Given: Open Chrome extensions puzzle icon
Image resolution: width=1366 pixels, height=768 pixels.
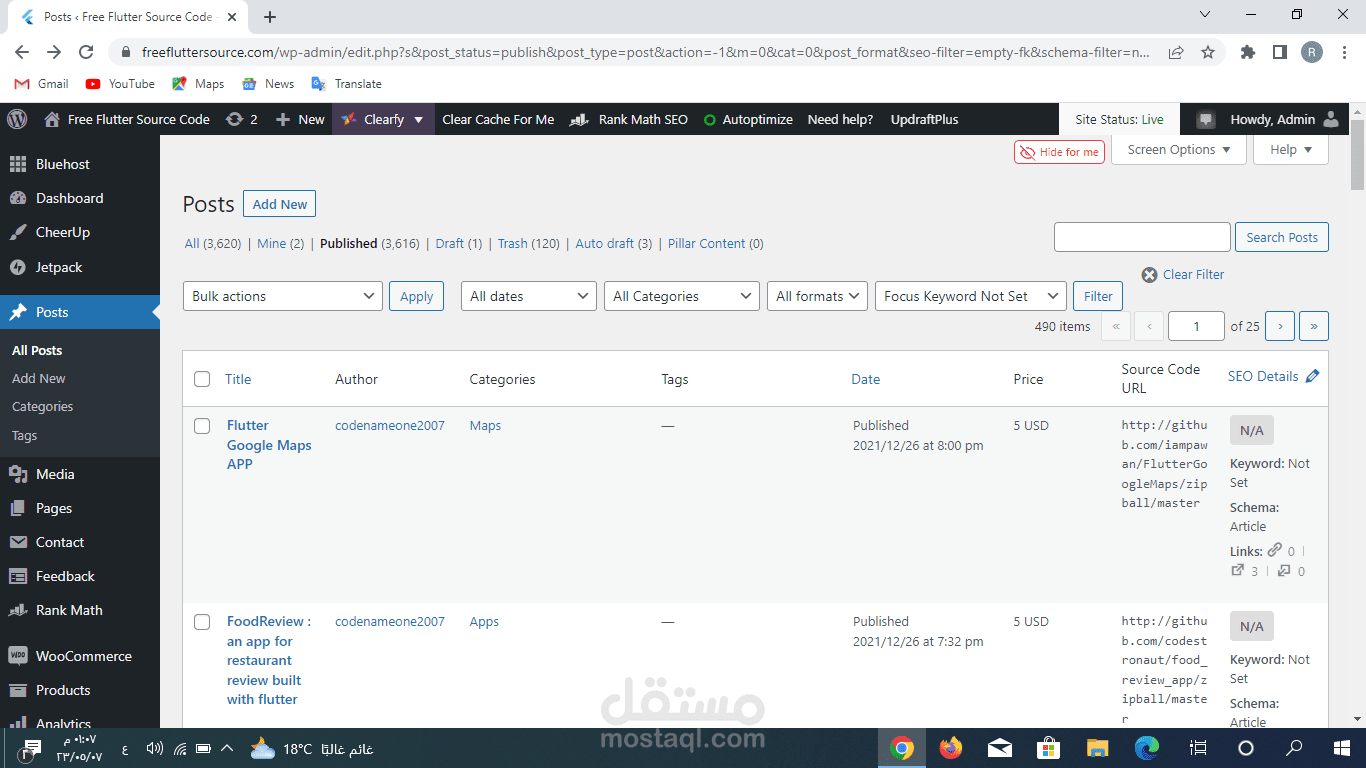Looking at the screenshot, I should pyautogui.click(x=1248, y=52).
